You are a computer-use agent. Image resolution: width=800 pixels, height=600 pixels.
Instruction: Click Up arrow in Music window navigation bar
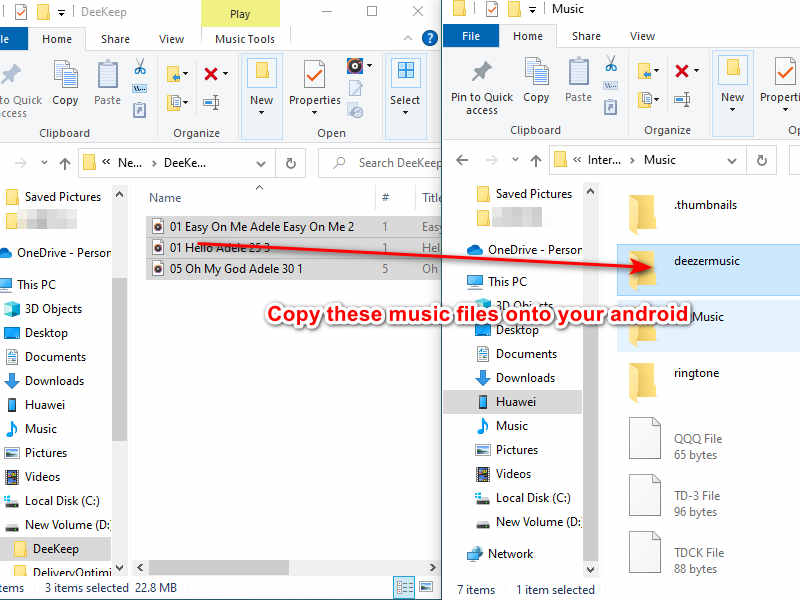(536, 160)
